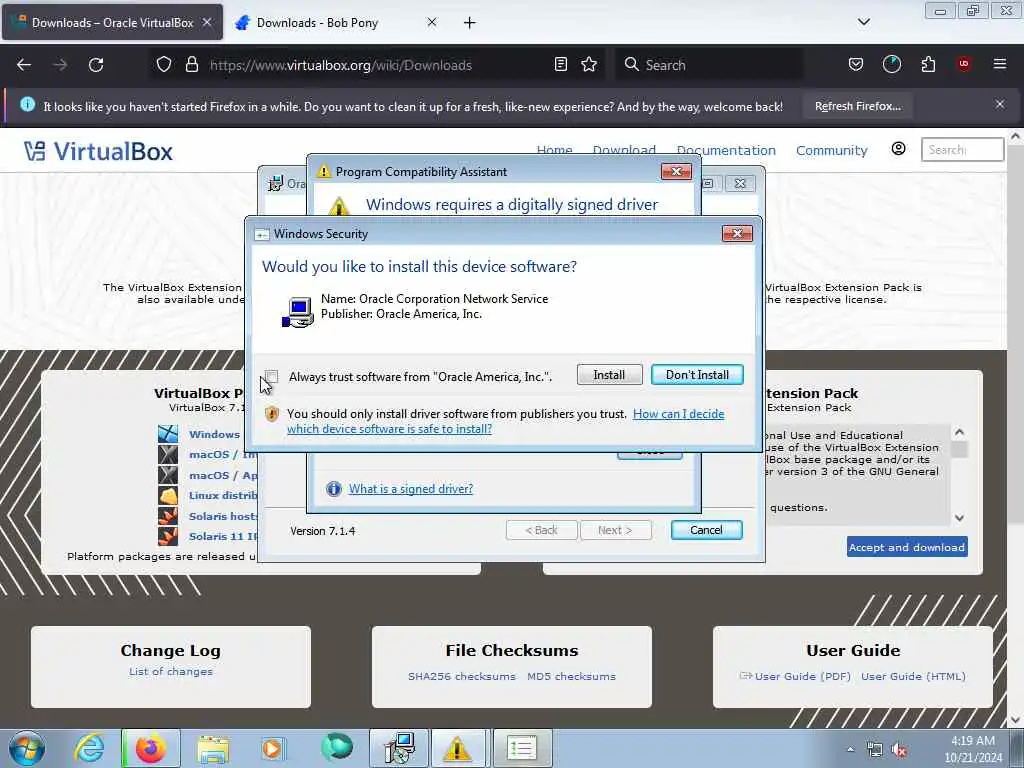Click the circular profile toolbar icon

(x=891, y=64)
